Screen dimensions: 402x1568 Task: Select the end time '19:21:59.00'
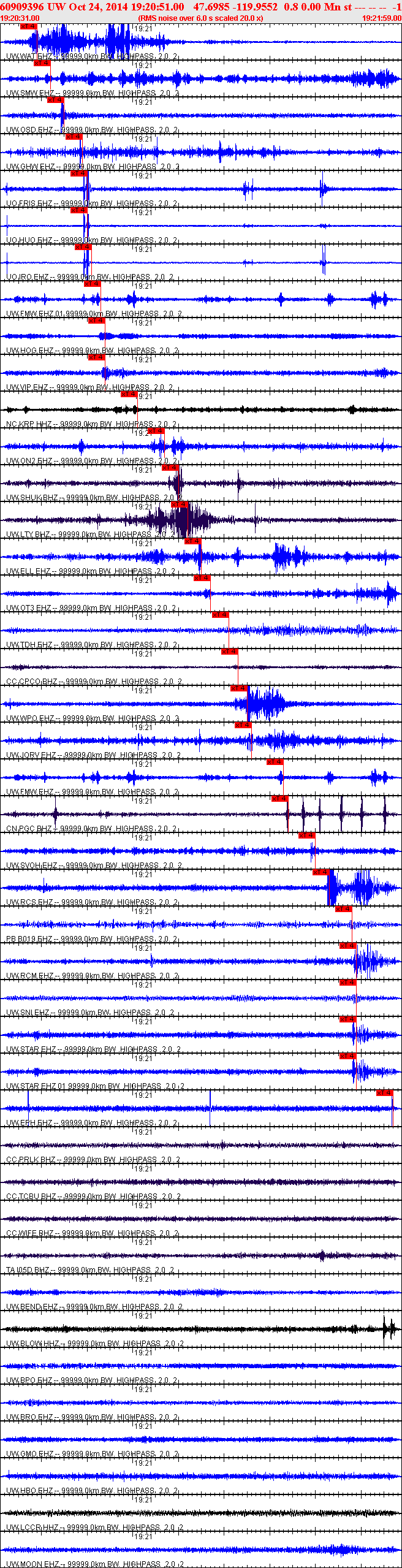click(x=382, y=18)
